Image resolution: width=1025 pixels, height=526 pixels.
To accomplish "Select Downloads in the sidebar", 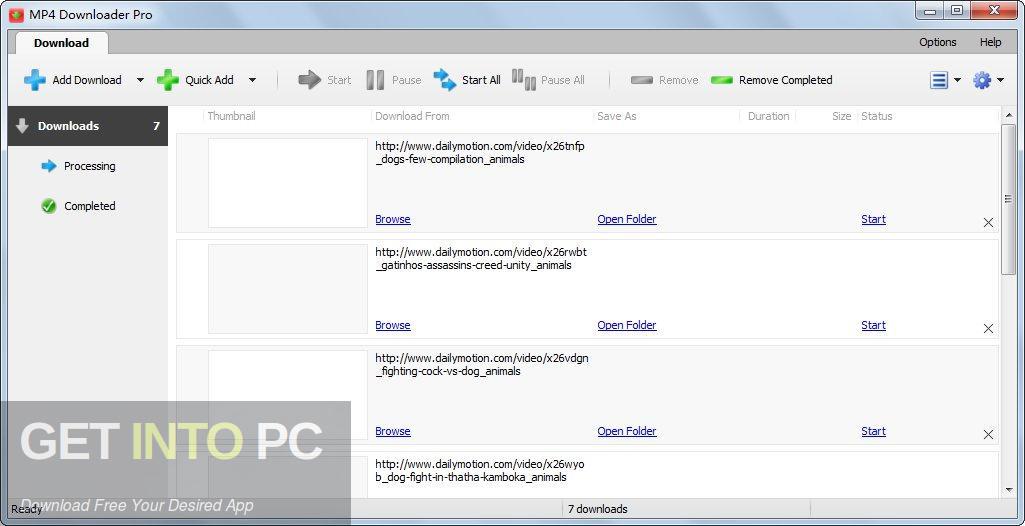I will [88, 126].
